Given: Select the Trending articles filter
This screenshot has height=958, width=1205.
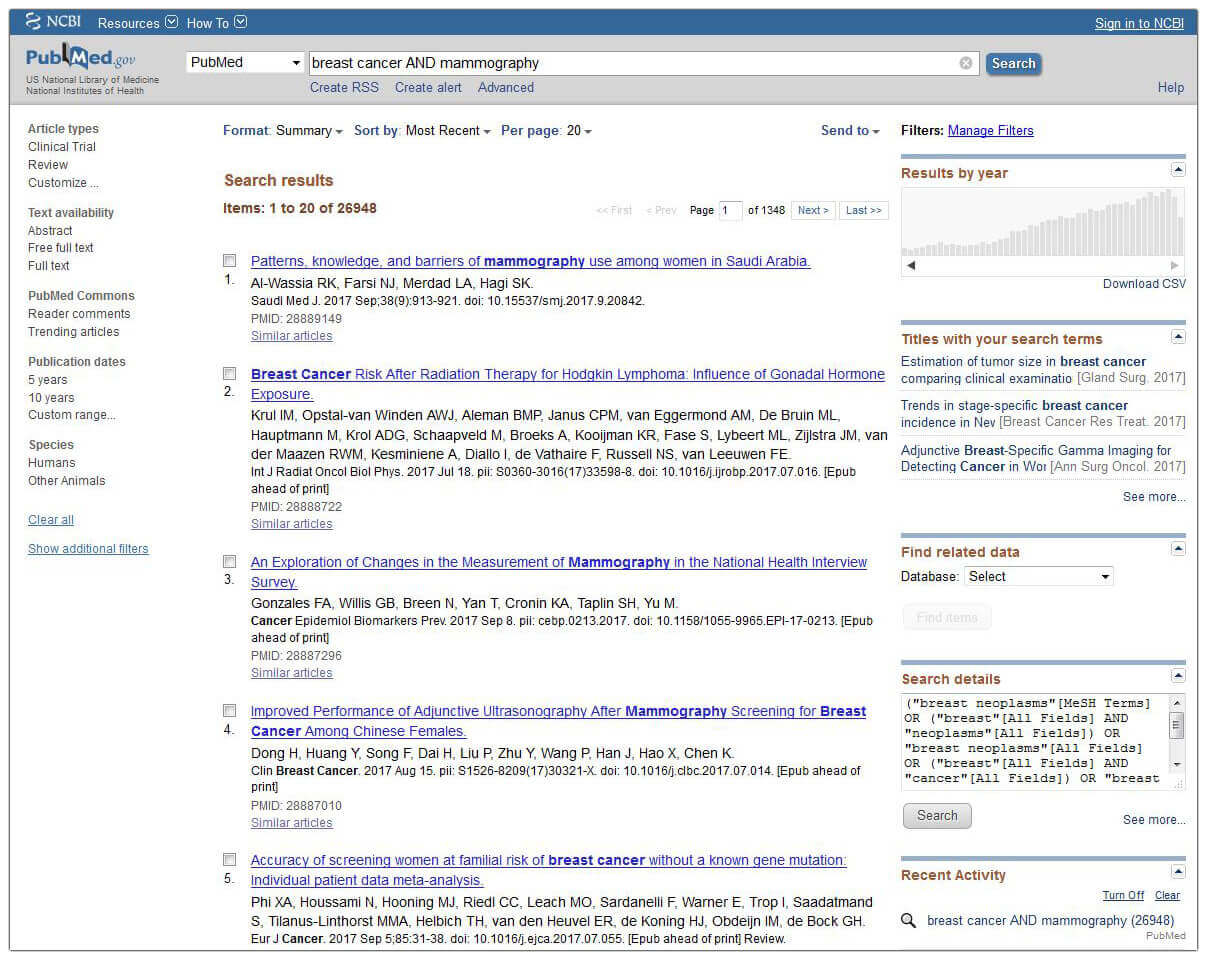Looking at the screenshot, I should 73,332.
